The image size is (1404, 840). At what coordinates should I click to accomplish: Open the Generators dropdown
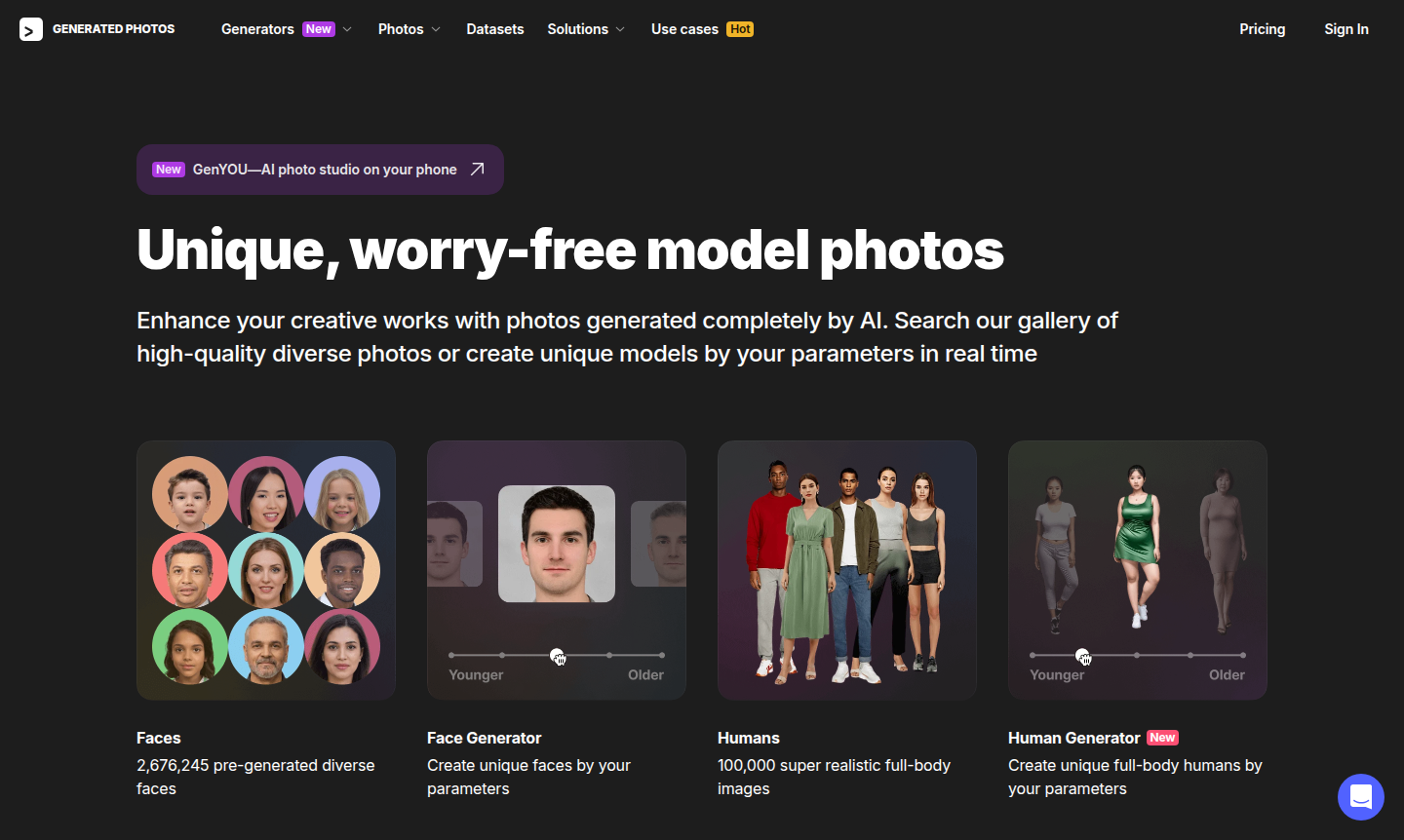(257, 29)
